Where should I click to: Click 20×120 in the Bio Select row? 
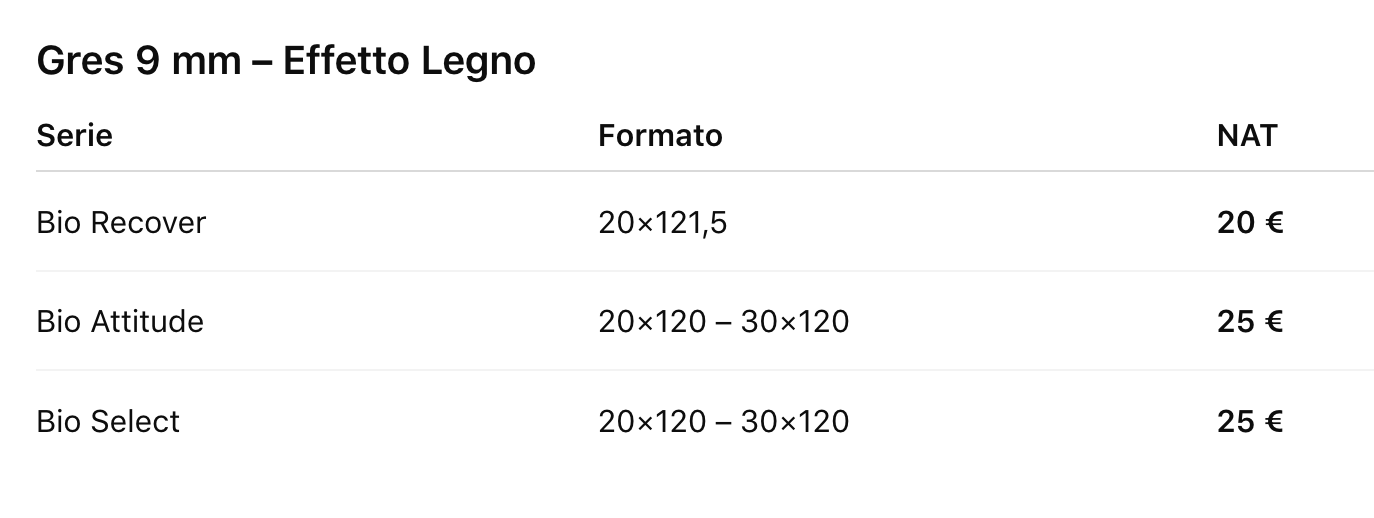[652, 421]
